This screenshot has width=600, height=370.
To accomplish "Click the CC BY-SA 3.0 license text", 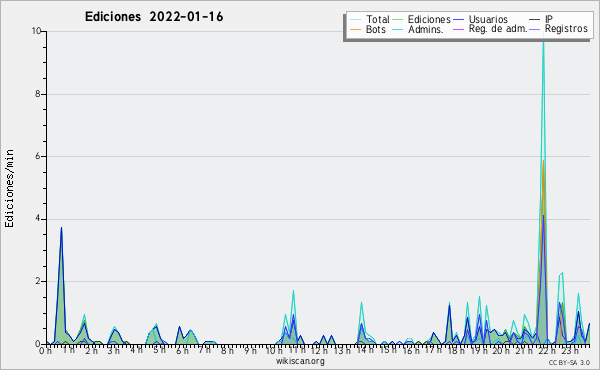I will [x=569, y=363].
